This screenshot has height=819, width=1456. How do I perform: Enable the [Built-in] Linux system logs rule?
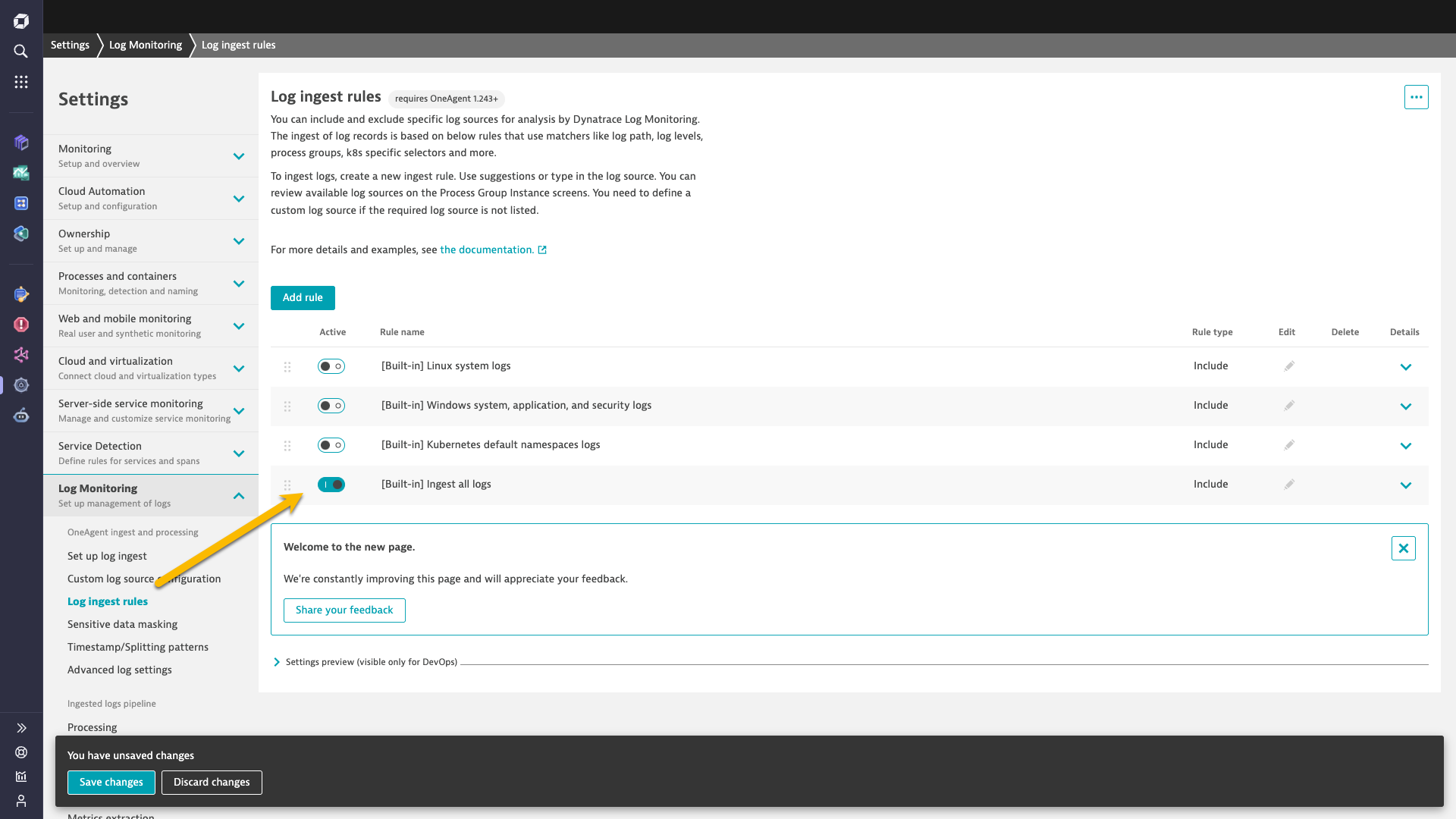331,366
